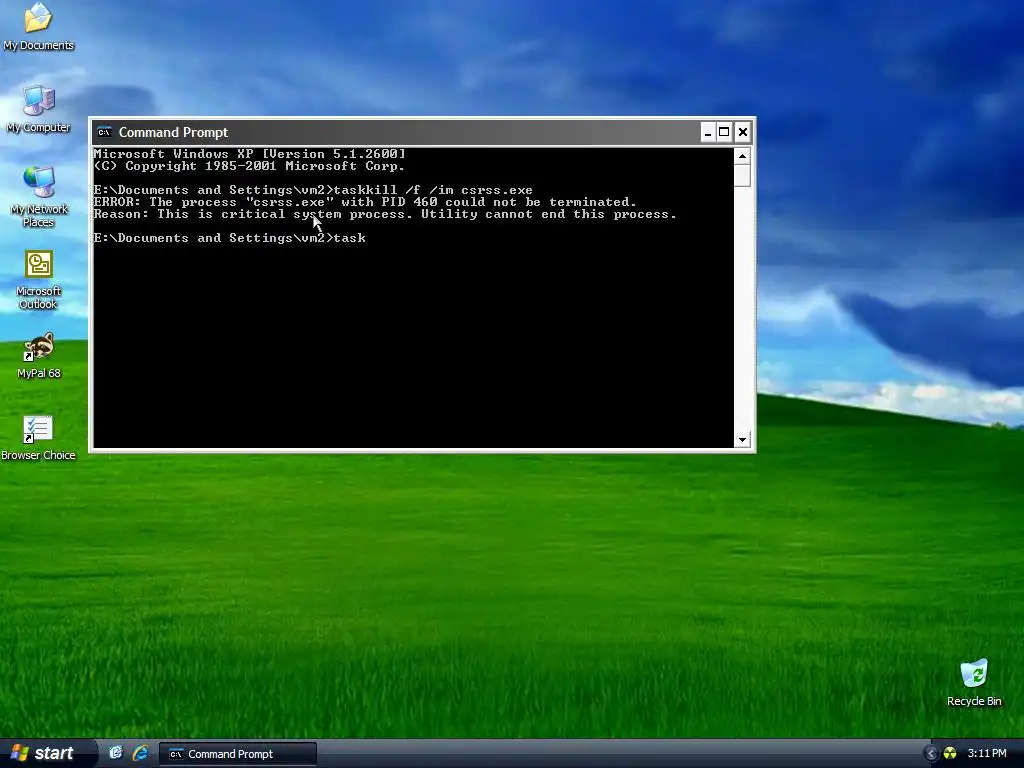Click the 'Microsoft Windows XP [Version 5.1.2600]' line
The width and height of the screenshot is (1024, 768).
(249, 154)
